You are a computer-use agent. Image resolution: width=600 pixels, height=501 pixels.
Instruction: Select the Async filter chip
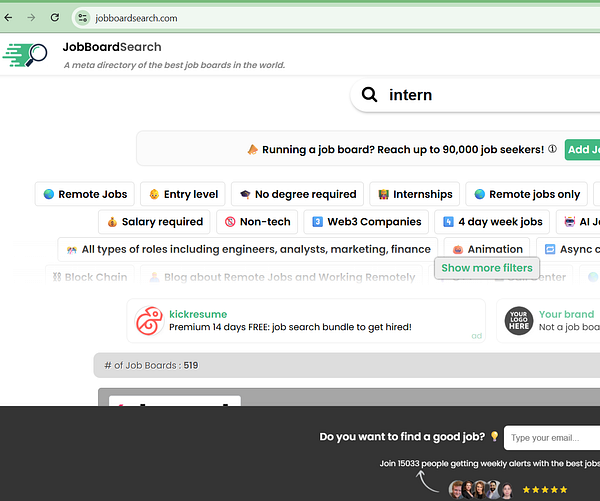click(568, 249)
